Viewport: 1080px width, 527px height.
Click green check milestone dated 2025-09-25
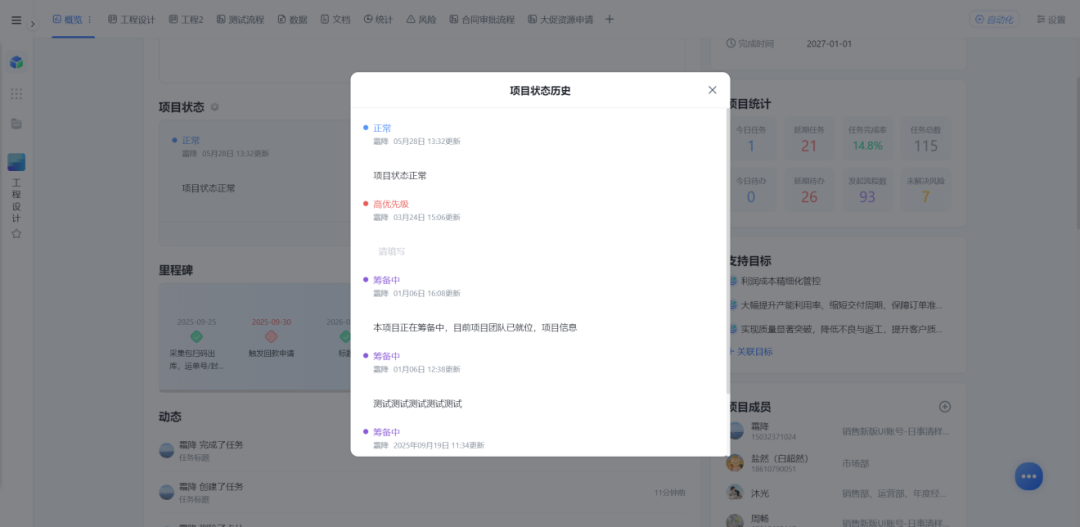pyautogui.click(x=196, y=337)
